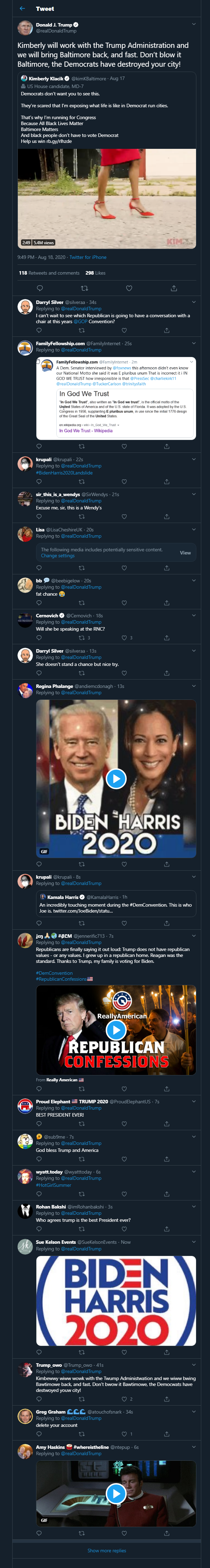
Task: Click Show more replies
Action: (x=107, y=1550)
